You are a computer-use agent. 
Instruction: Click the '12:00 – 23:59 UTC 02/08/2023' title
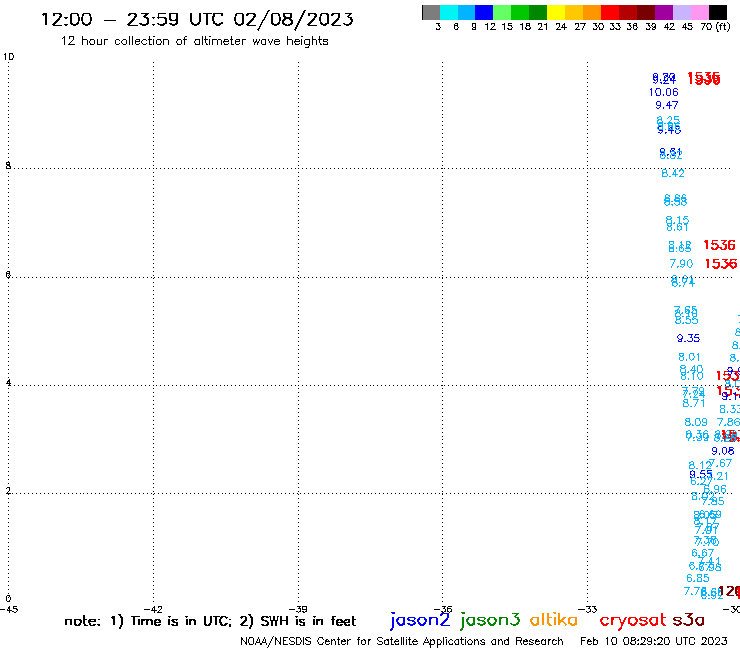tap(197, 19)
